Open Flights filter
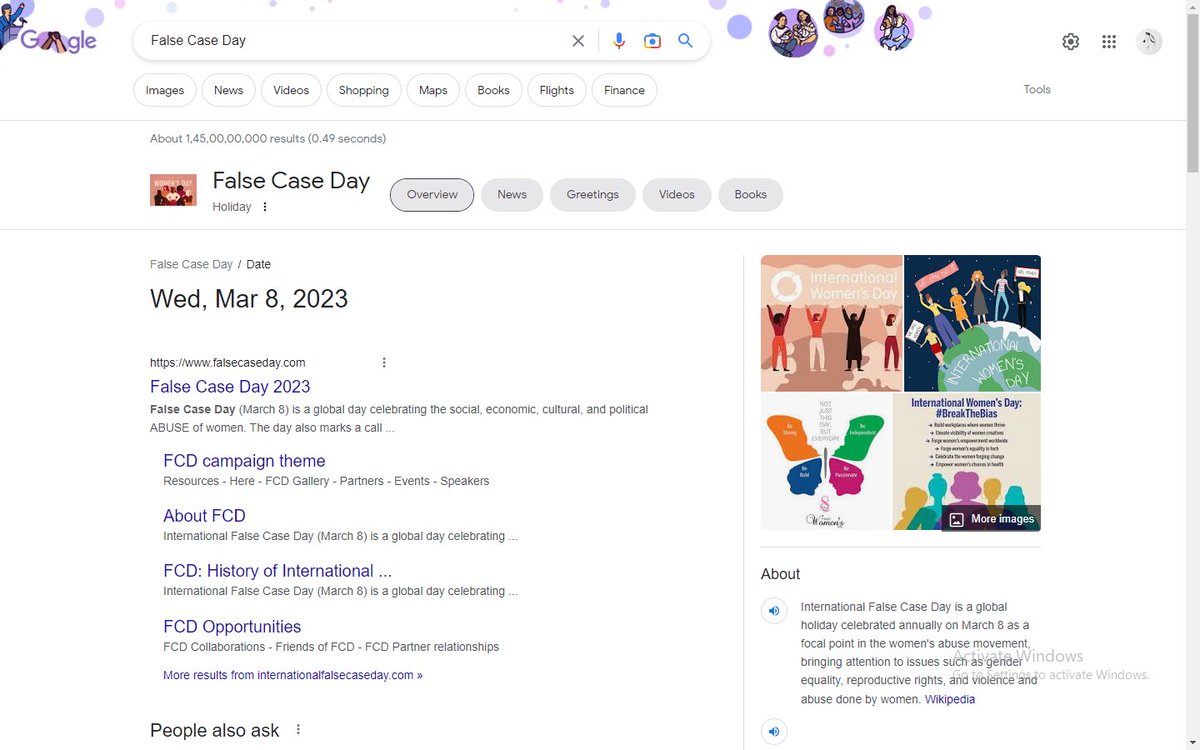 coord(557,90)
